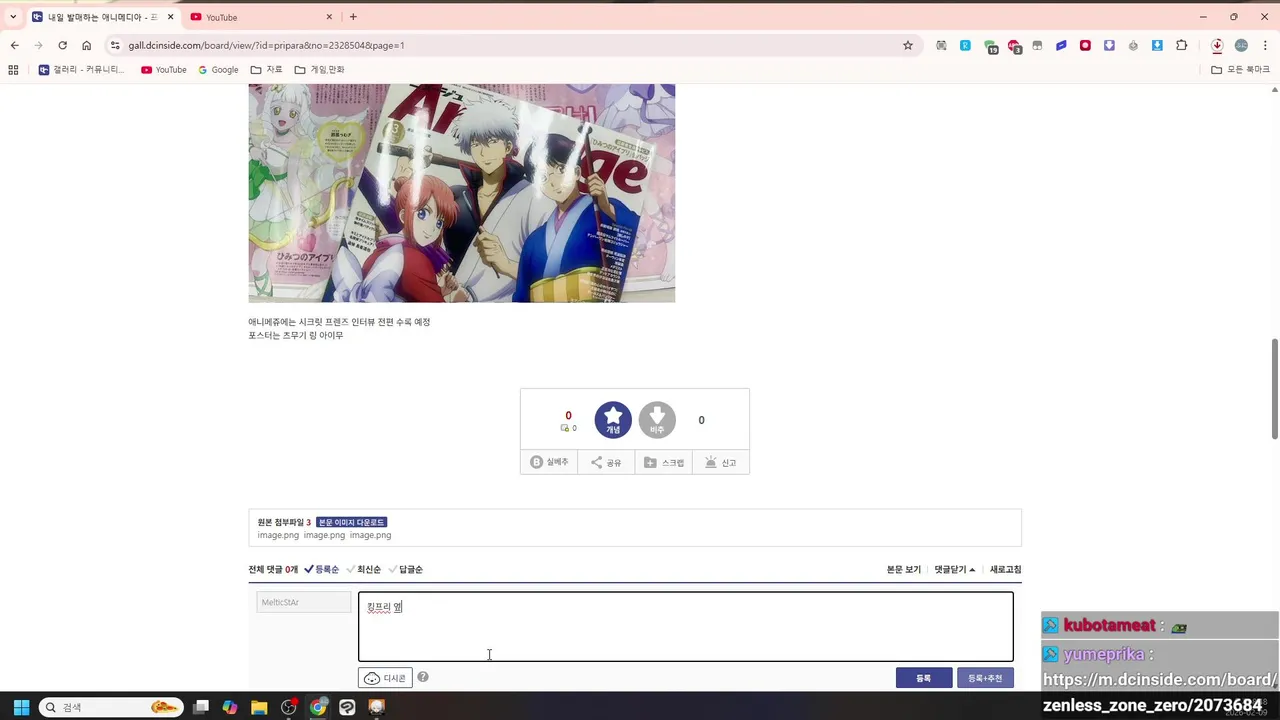Click the 개념 star recommend icon
The image size is (1280, 720).
(613, 420)
